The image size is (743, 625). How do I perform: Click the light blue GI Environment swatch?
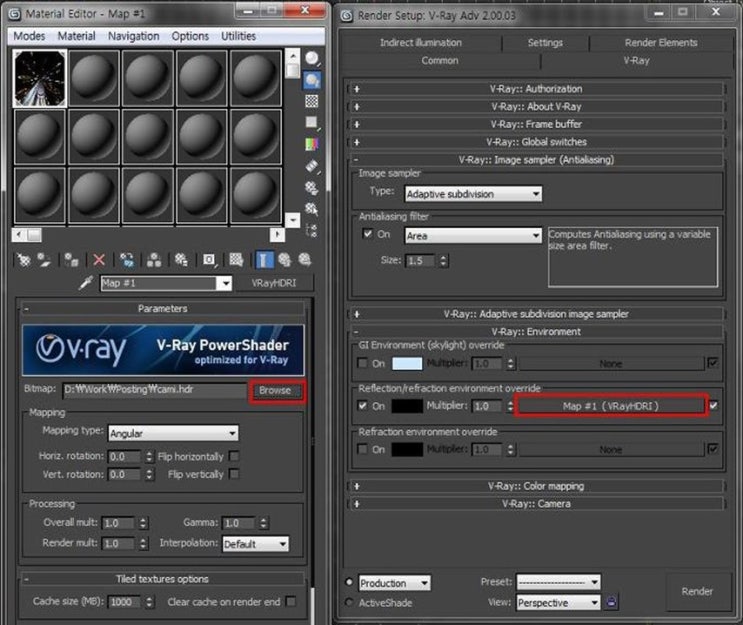pyautogui.click(x=407, y=363)
